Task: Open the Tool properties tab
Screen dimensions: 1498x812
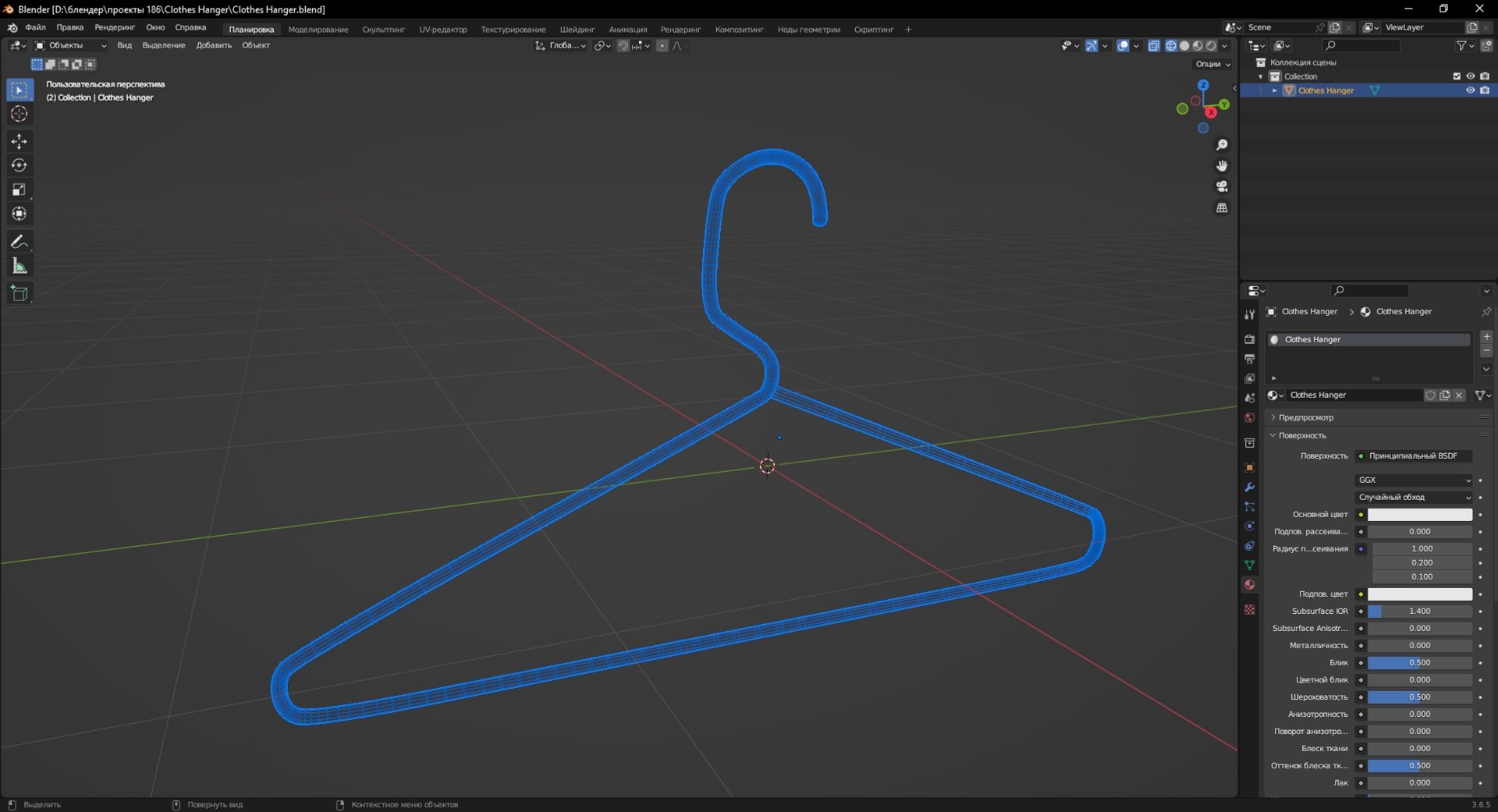Action: tap(1249, 314)
